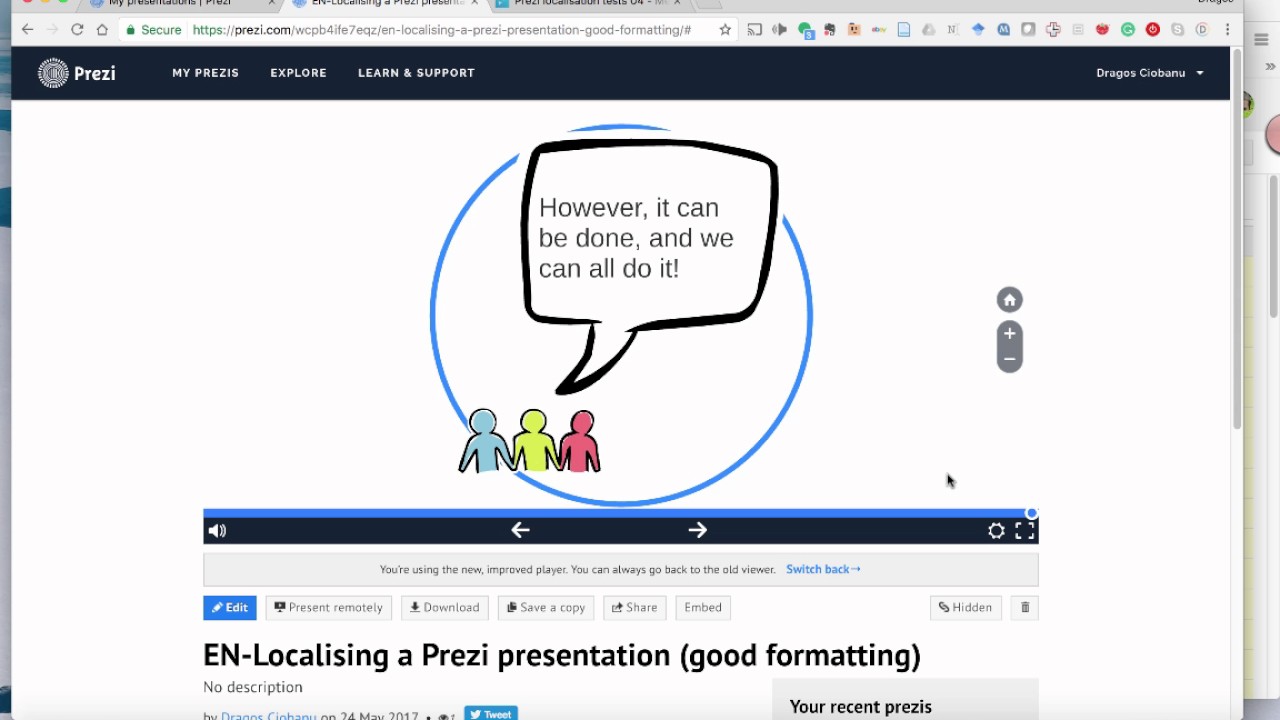Click Present remotely
This screenshot has height=720, width=1280.
pos(329,608)
